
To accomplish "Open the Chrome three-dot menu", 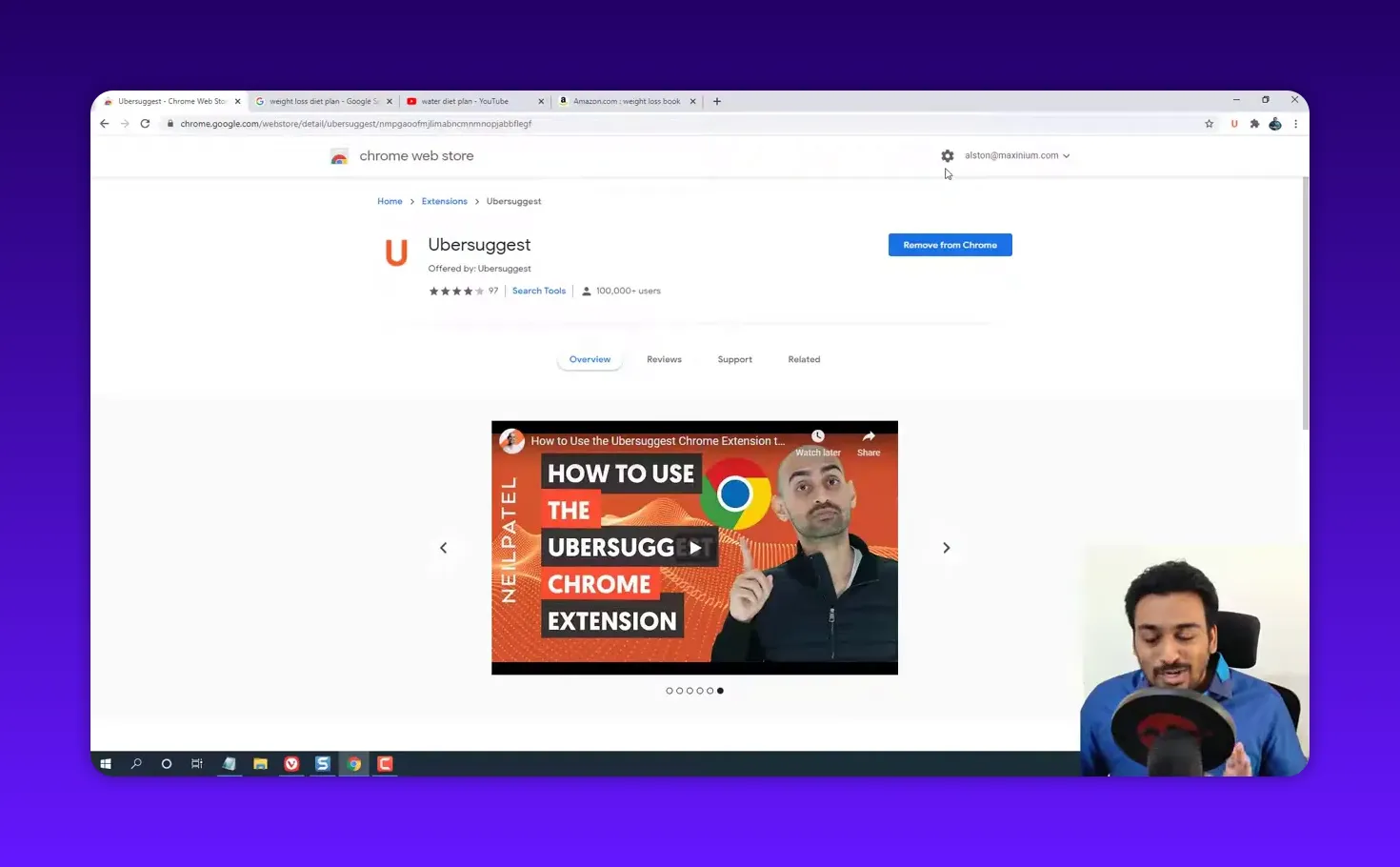I will click(x=1296, y=123).
